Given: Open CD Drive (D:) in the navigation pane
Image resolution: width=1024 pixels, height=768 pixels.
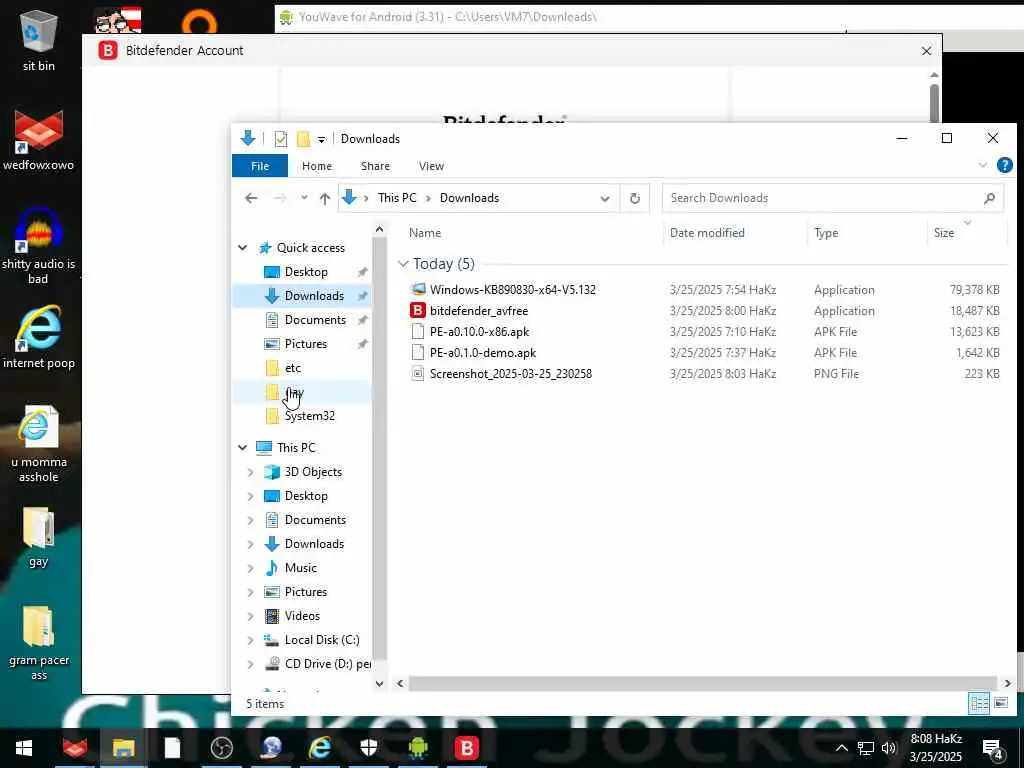Looking at the screenshot, I should pos(328,664).
